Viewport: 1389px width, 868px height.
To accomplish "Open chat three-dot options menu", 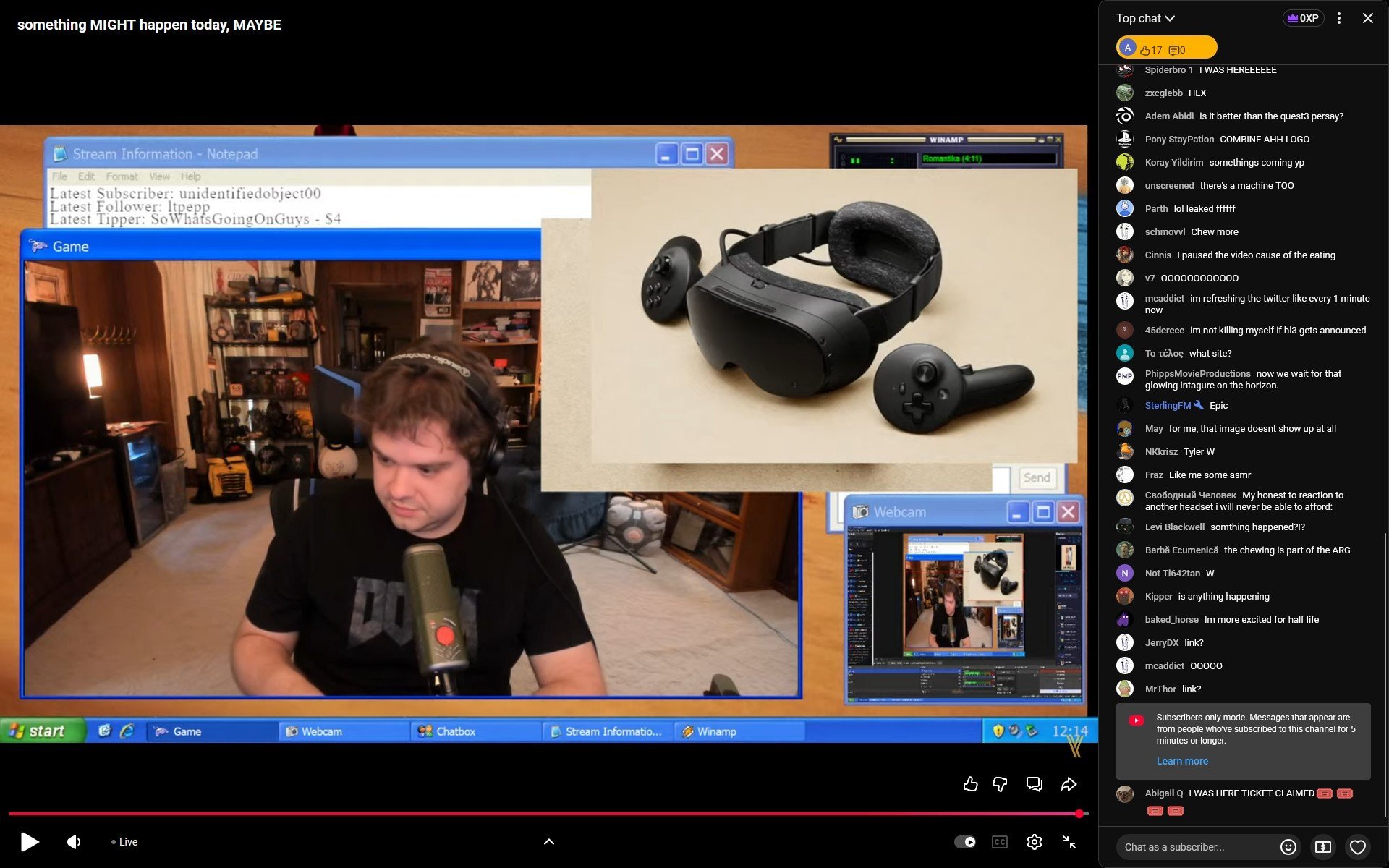I will click(1339, 18).
